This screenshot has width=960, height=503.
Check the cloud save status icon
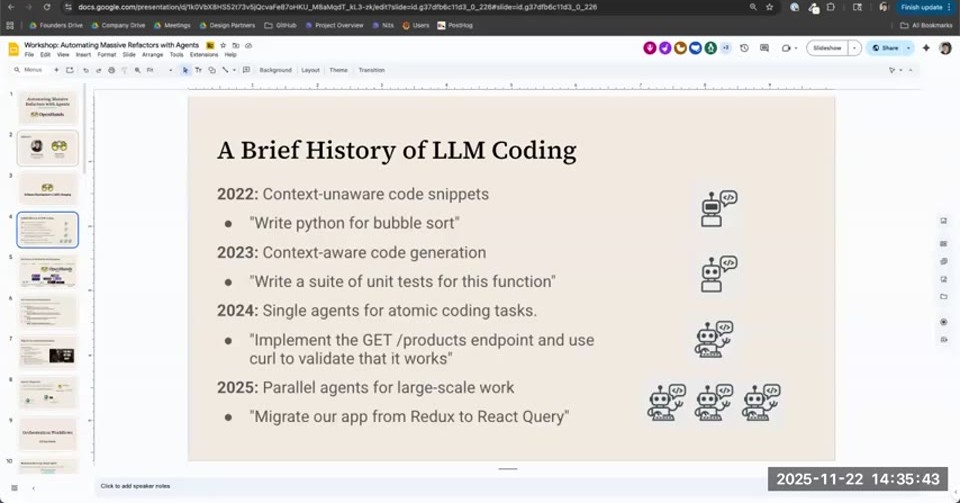(248, 45)
